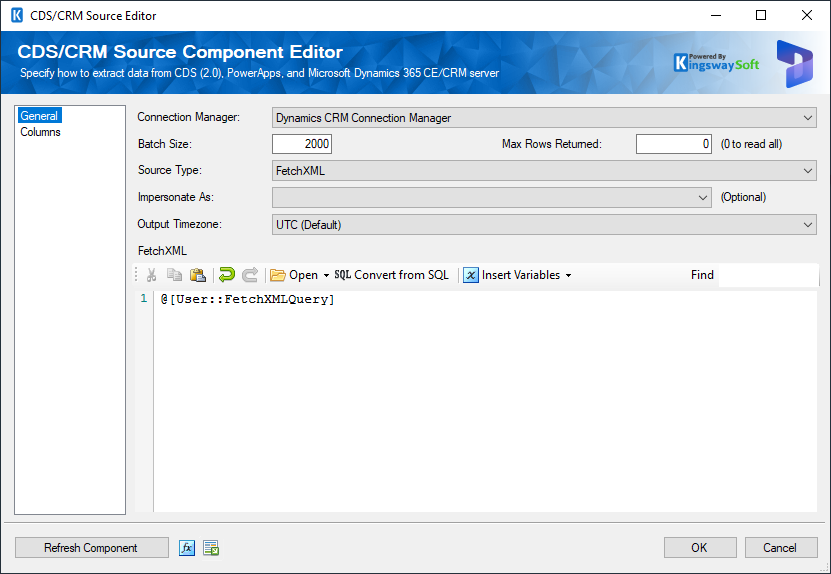Click the app icon in the title bar
This screenshot has height=574, width=831.
pos(17,15)
